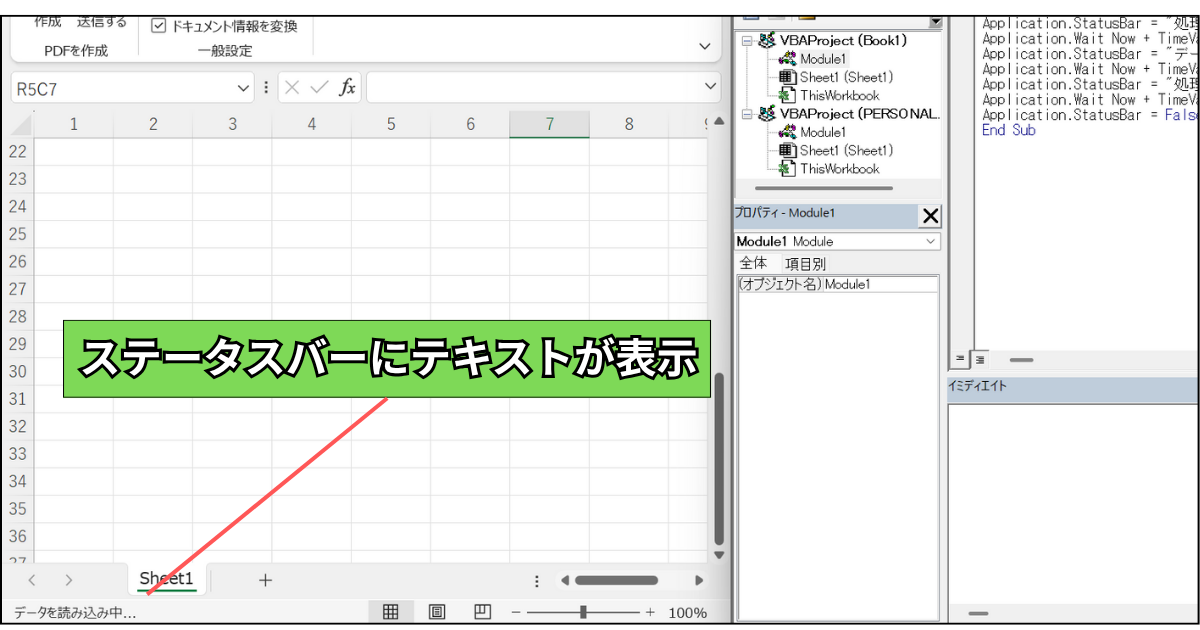Expand the formula bar with chevron
Screen dimensions: 1200x630
click(x=709, y=87)
